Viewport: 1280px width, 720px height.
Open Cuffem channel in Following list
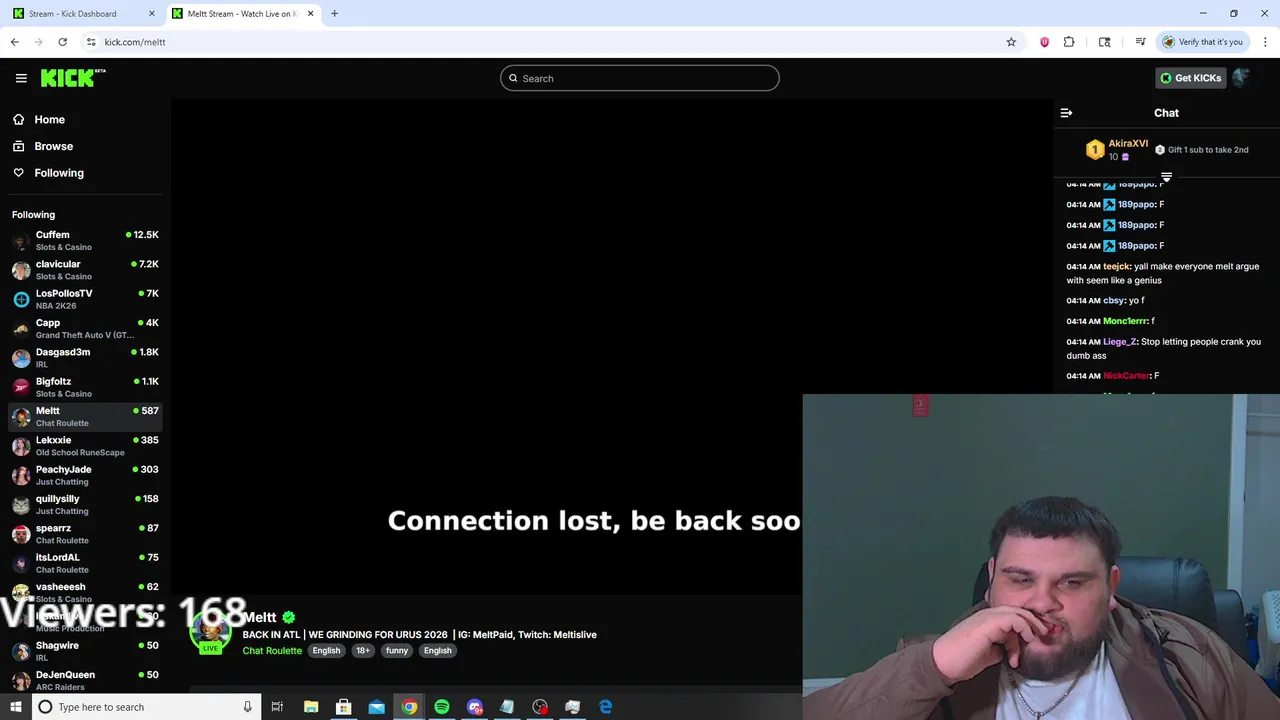coord(85,241)
